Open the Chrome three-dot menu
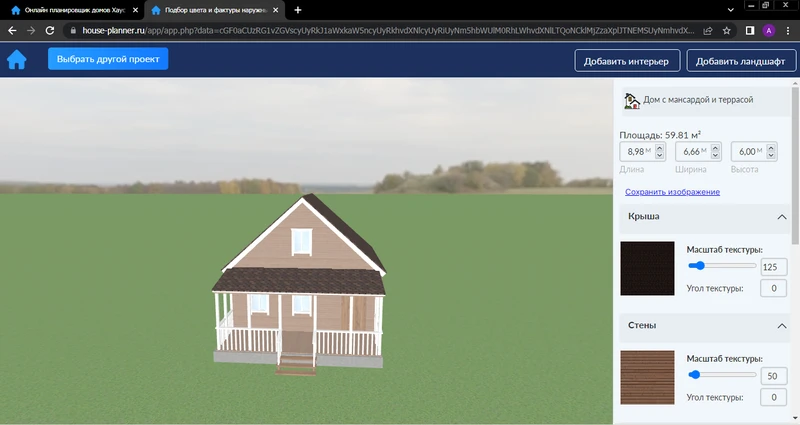This screenshot has width=800, height=425. coord(788,31)
